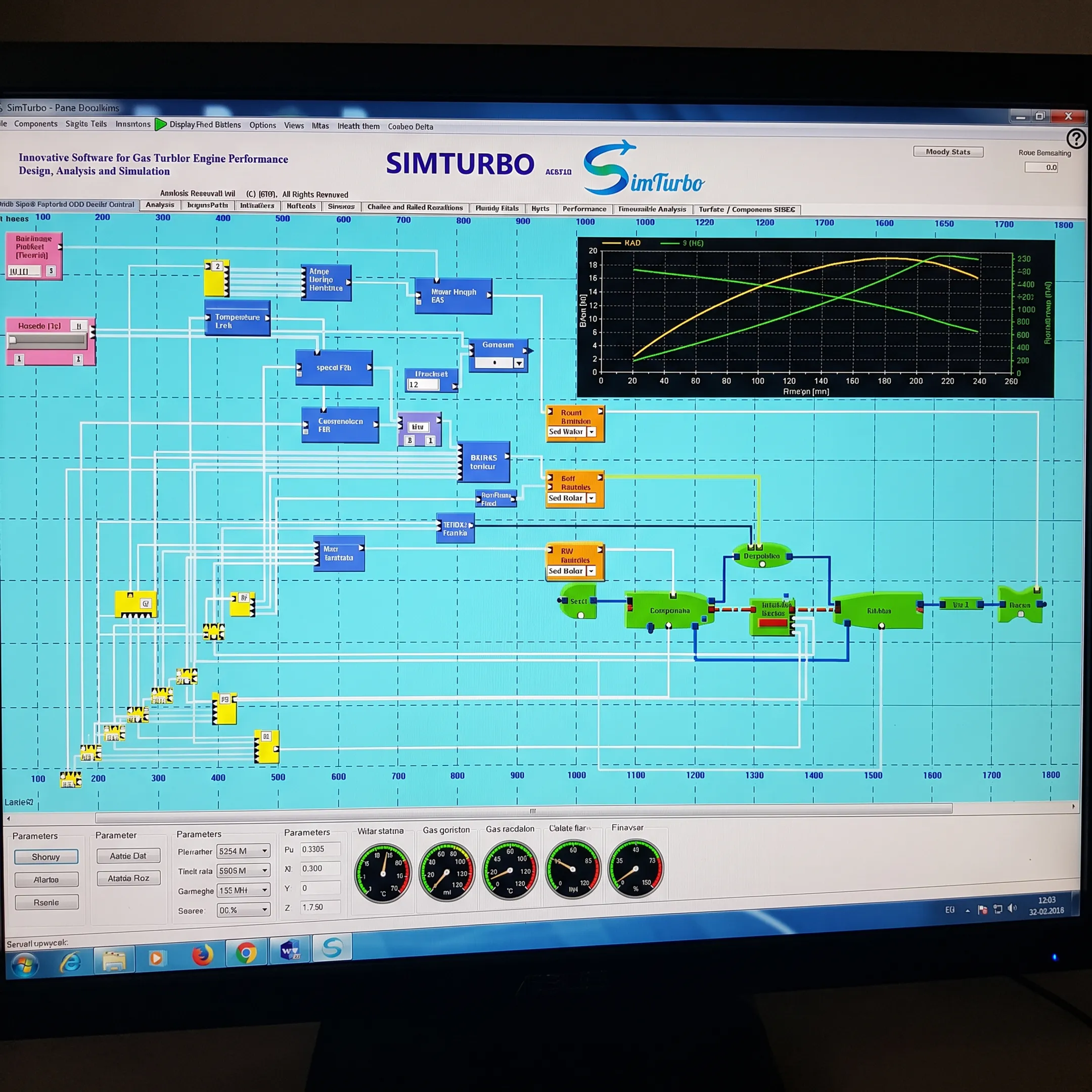Open the dropdown on the Gonasim block
The width and height of the screenshot is (1092, 1092).
click(519, 363)
